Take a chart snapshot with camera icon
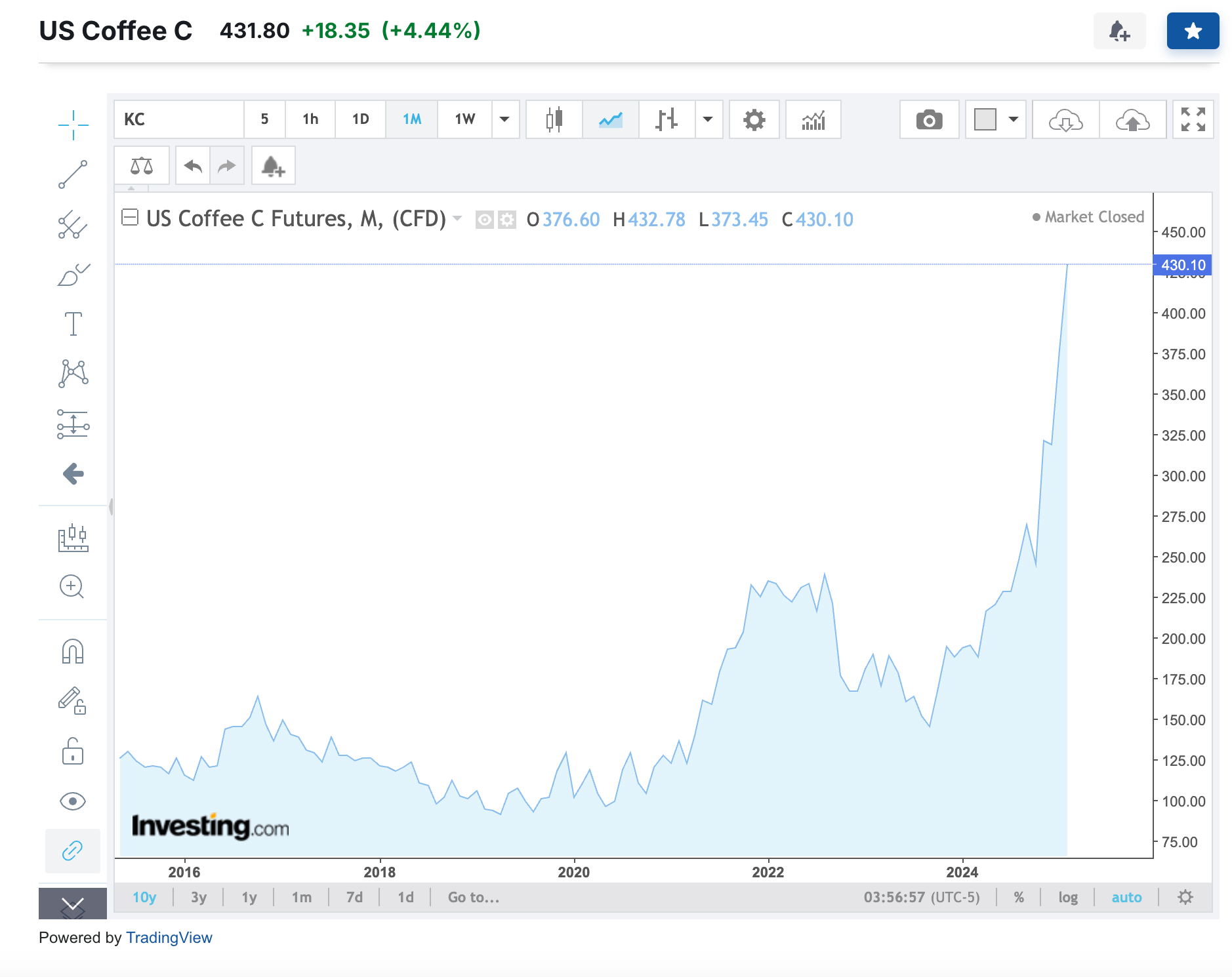The image size is (1232, 977). [928, 120]
